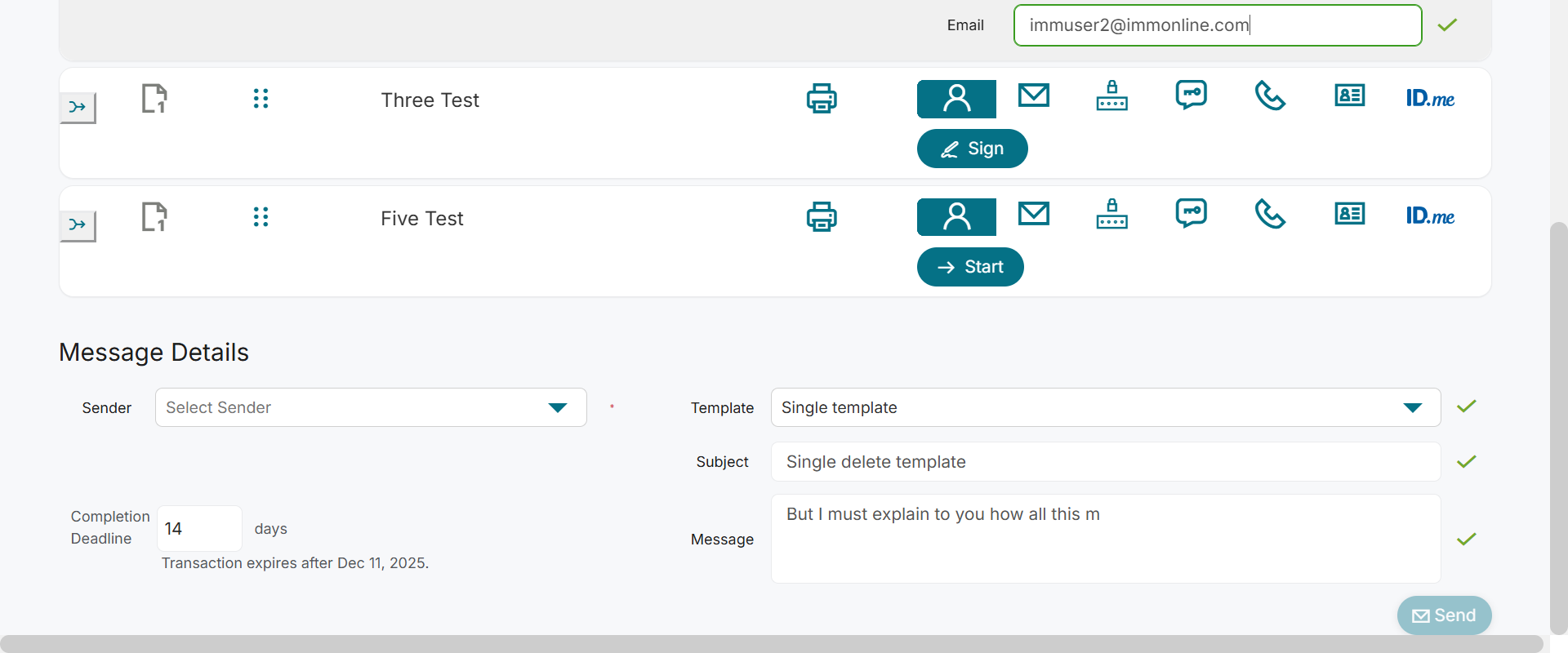Image resolution: width=1568 pixels, height=653 pixels.
Task: Expand the Three Test recipient row
Action: coord(78,107)
